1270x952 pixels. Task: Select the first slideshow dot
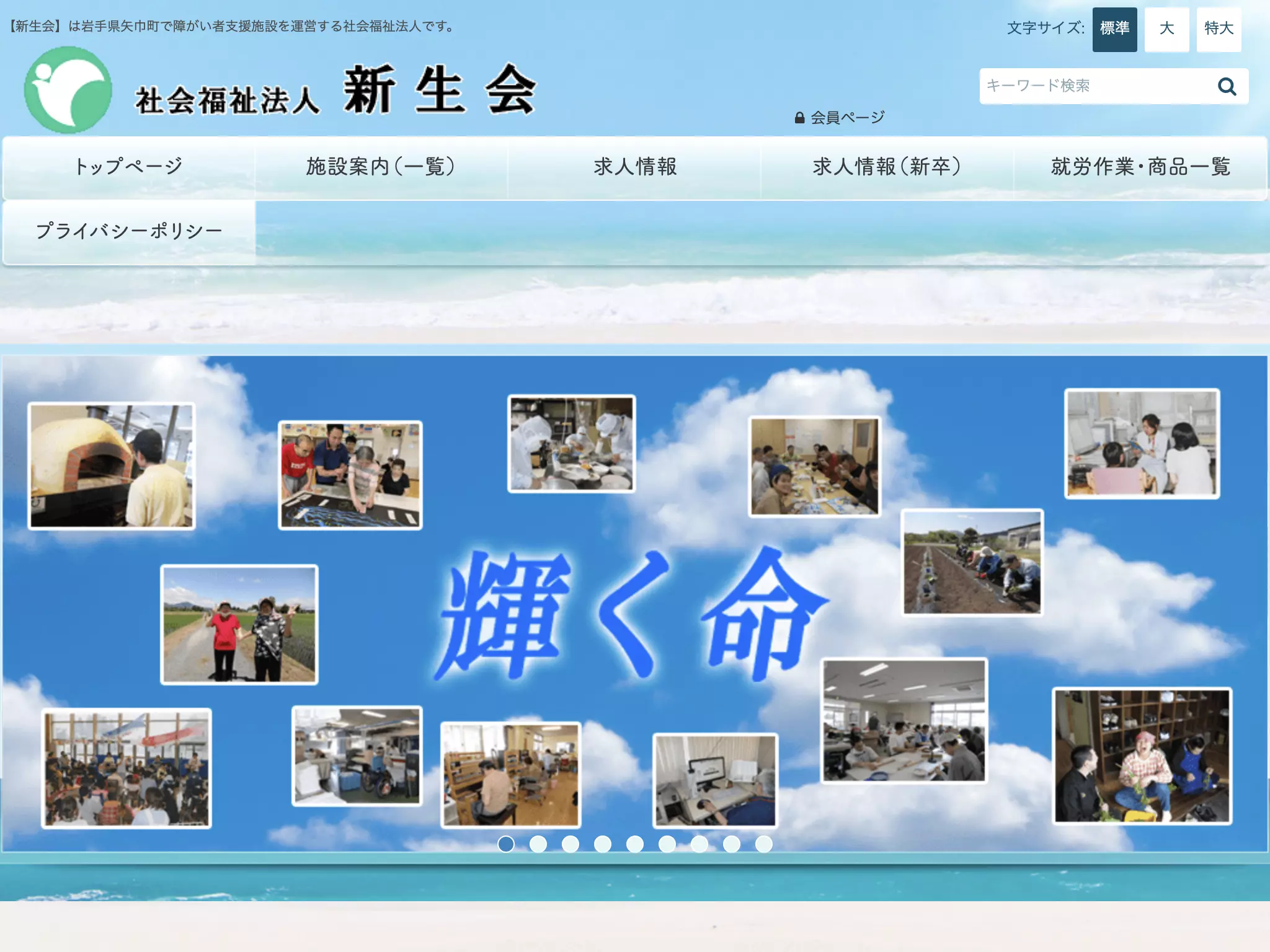(506, 844)
